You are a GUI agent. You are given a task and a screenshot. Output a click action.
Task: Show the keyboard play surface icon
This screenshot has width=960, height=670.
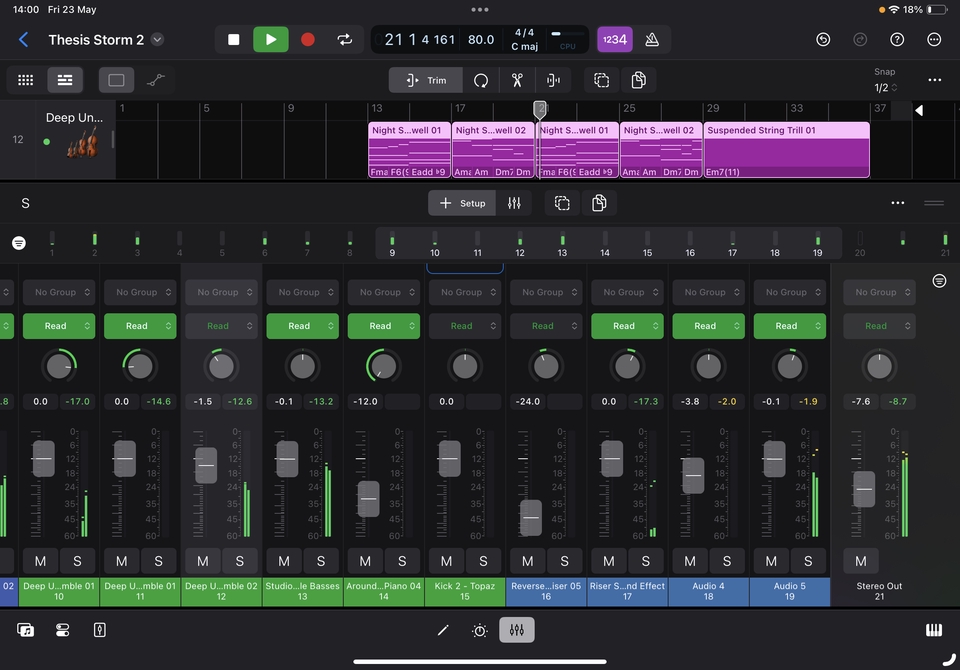[934, 630]
